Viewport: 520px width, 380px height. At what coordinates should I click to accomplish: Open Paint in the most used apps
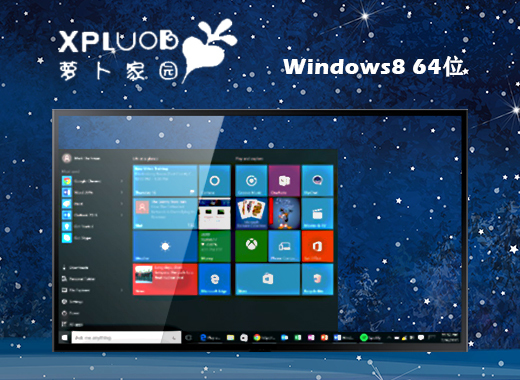tap(73, 204)
